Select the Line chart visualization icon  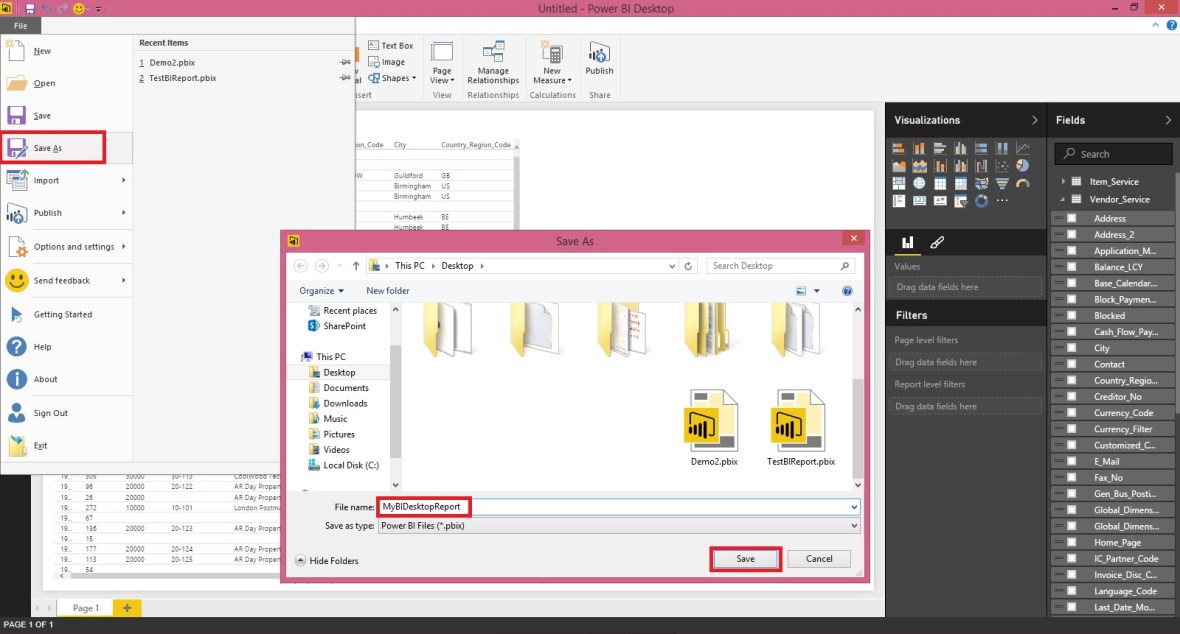[x=1023, y=148]
